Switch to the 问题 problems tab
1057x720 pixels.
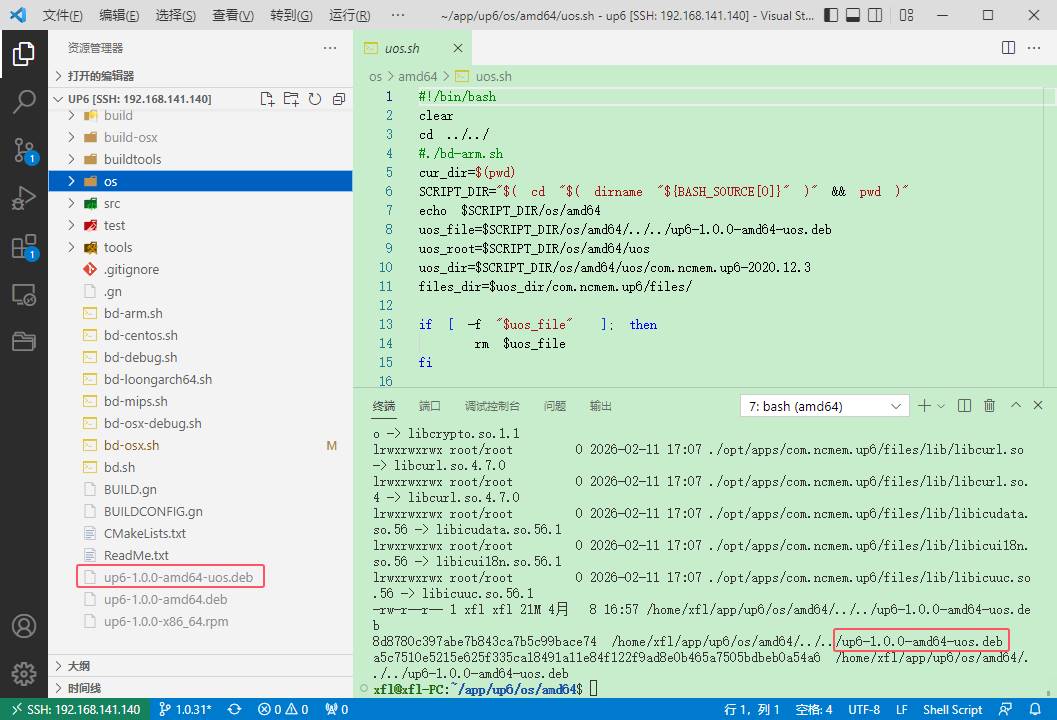tap(555, 406)
